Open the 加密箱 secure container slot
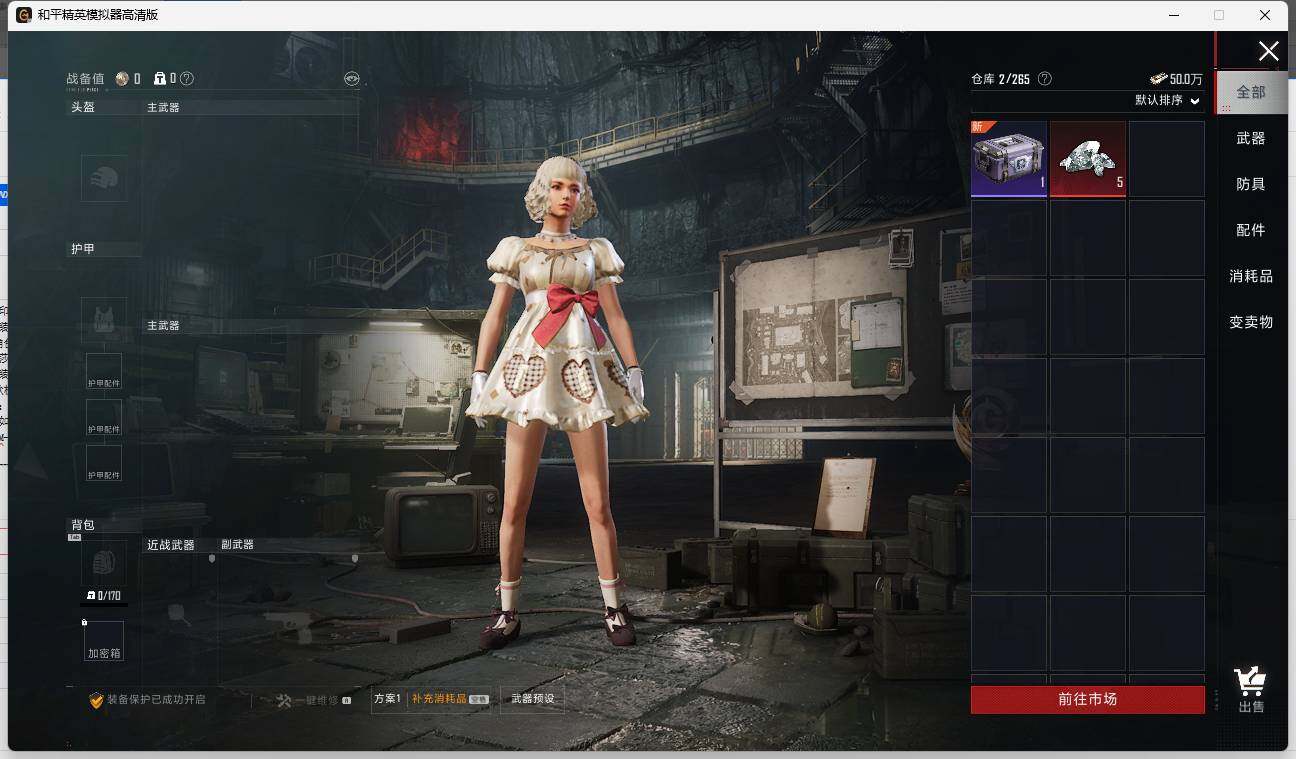 click(x=104, y=641)
